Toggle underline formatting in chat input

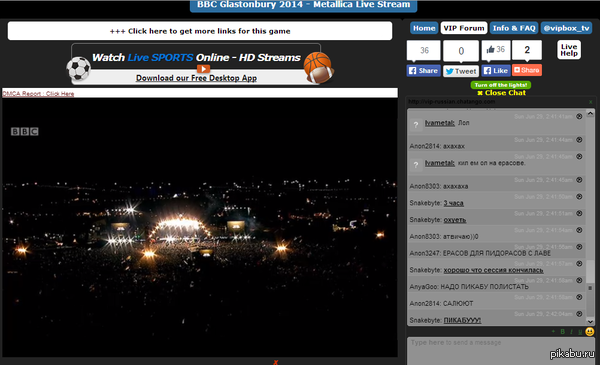coord(580,332)
